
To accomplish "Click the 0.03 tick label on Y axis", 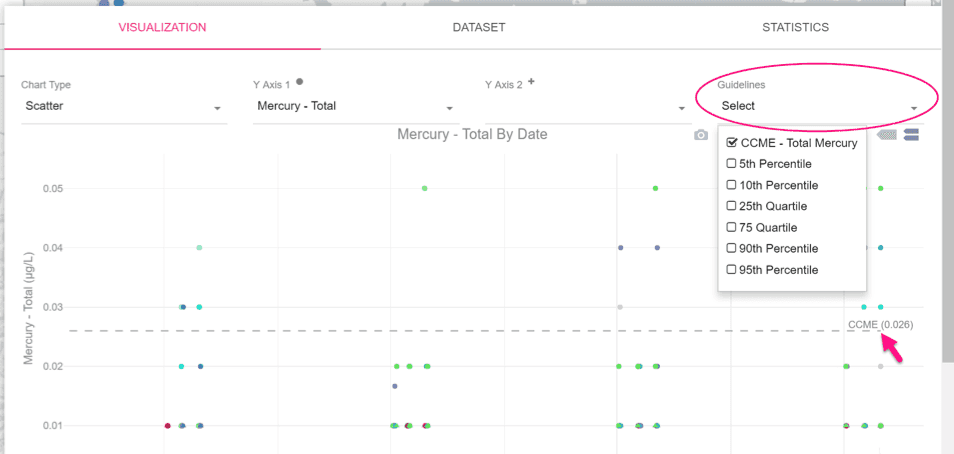I will coord(52,307).
